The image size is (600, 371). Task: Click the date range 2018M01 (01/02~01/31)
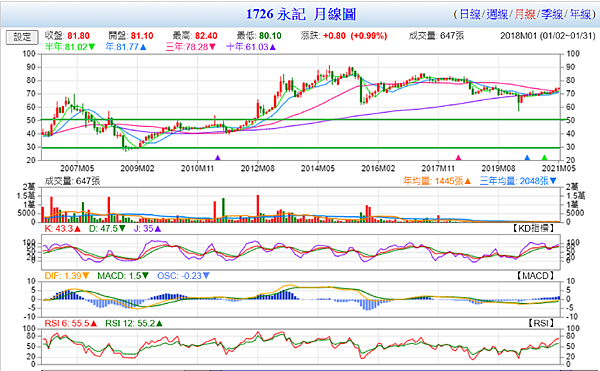[x=548, y=36]
